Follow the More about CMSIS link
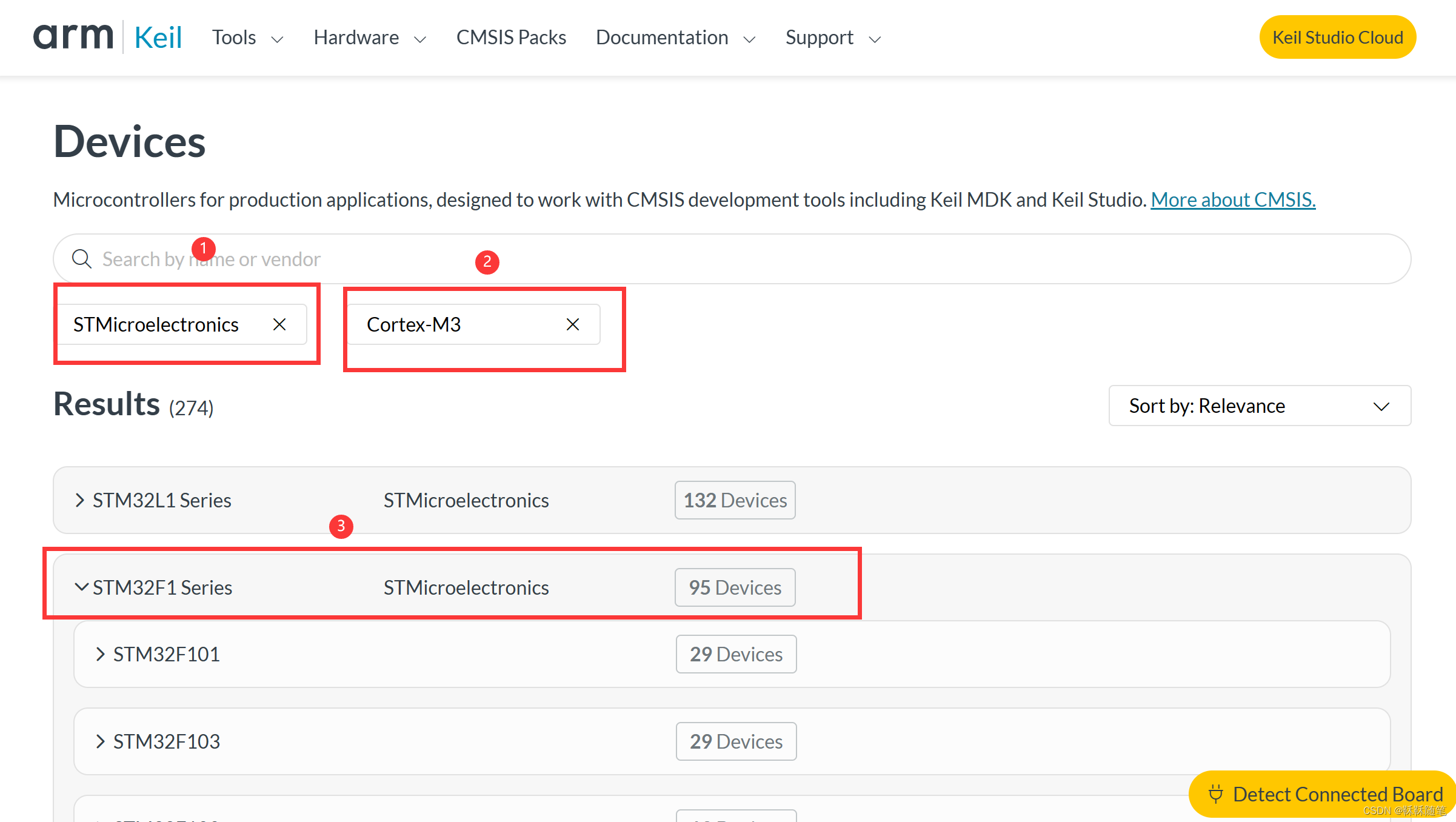 (x=1233, y=199)
